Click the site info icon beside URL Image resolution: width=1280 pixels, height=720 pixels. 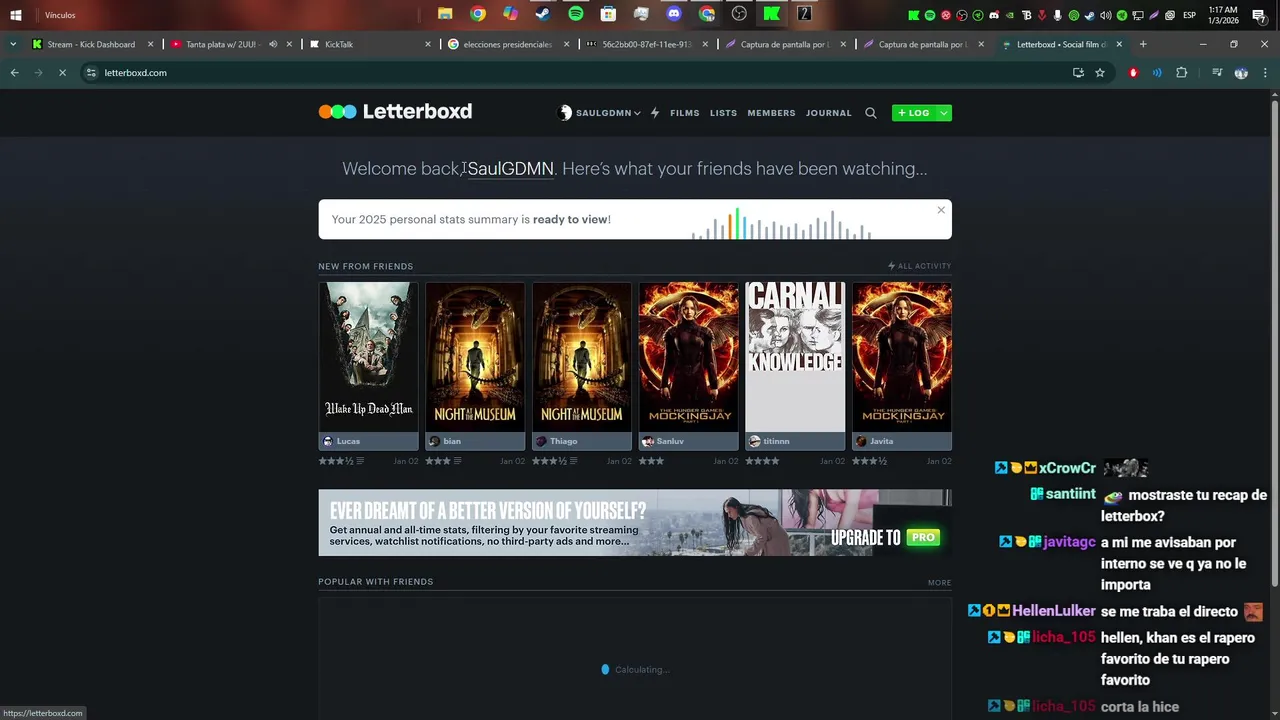[x=92, y=72]
